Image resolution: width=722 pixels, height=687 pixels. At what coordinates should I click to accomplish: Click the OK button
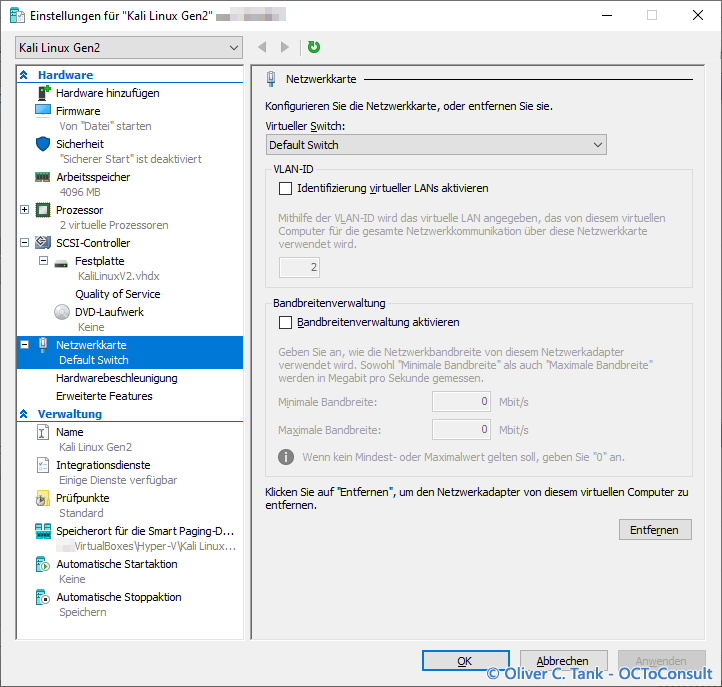tap(466, 661)
